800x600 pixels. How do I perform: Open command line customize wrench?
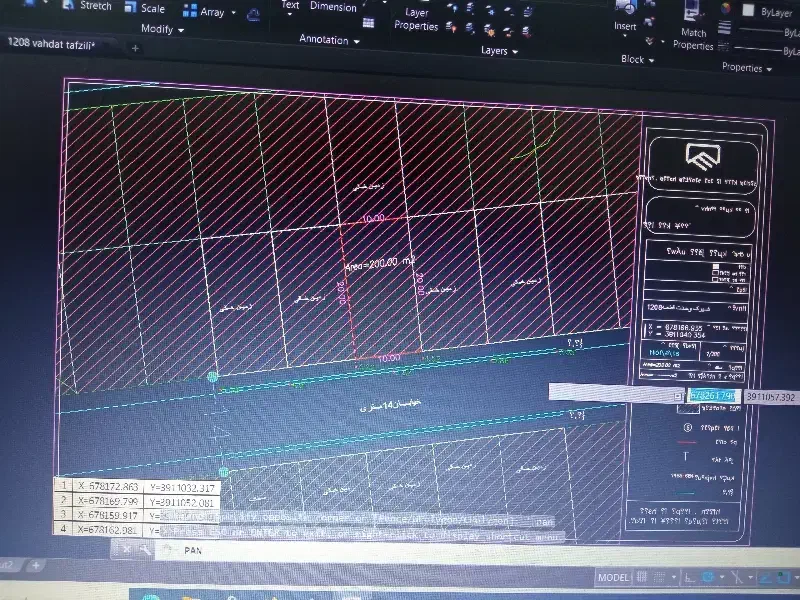(145, 549)
